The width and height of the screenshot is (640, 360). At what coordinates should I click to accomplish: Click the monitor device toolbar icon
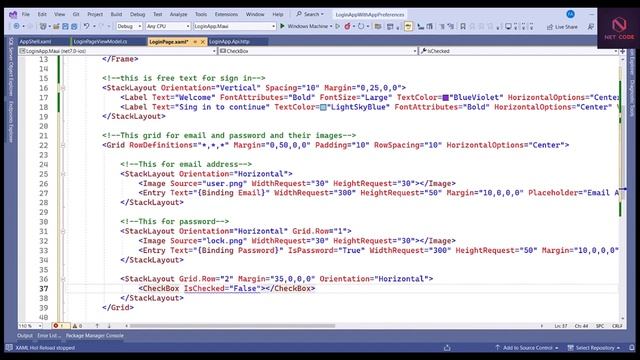508,27
